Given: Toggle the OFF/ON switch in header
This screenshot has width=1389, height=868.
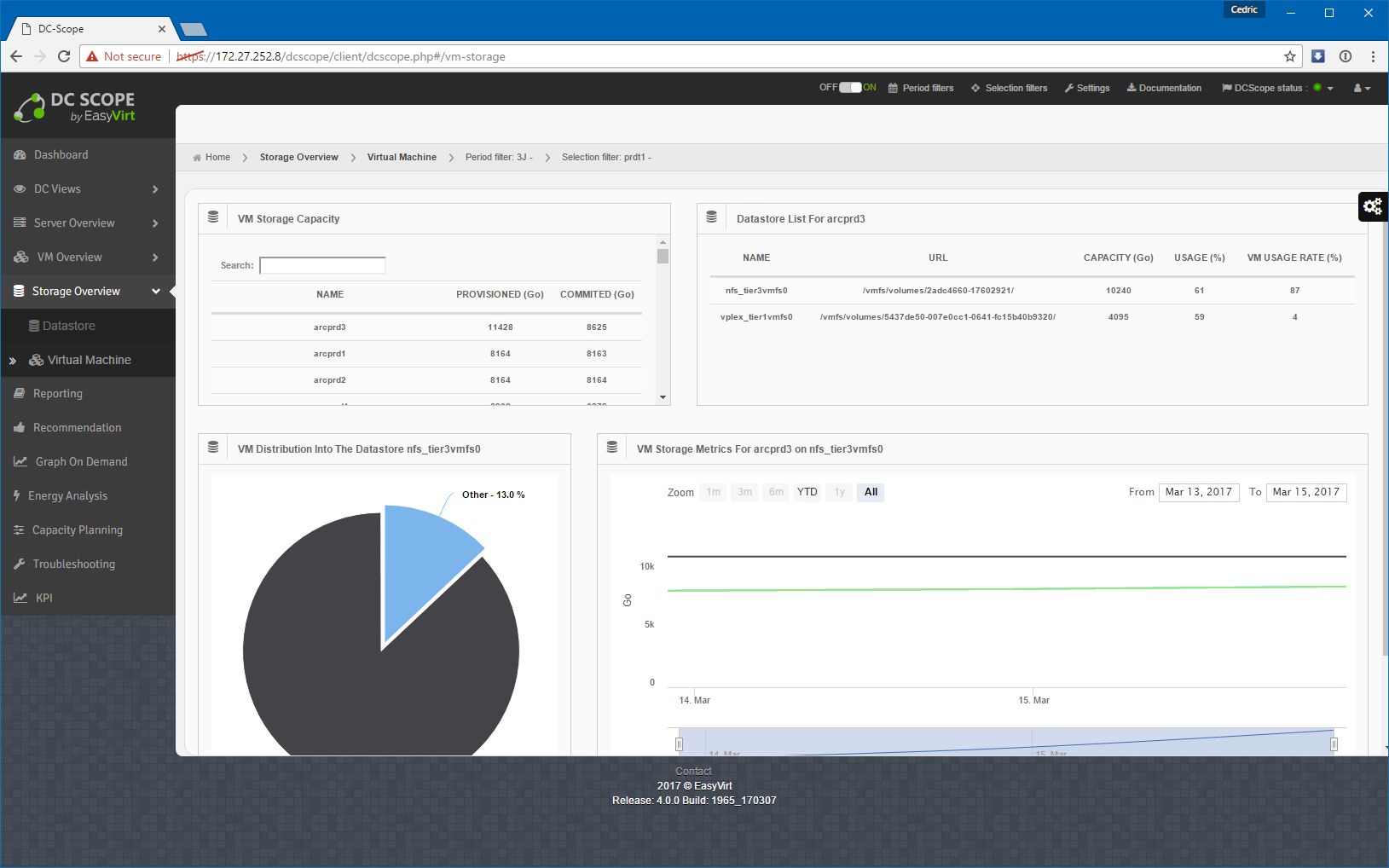Looking at the screenshot, I should click(x=850, y=88).
